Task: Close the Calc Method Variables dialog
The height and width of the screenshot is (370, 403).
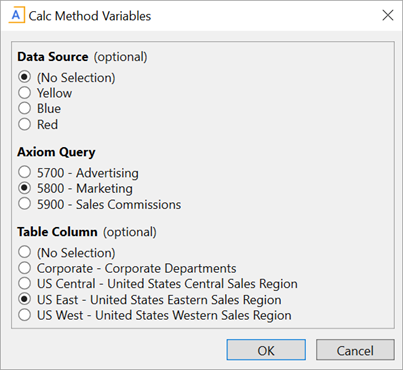Action: coord(388,15)
